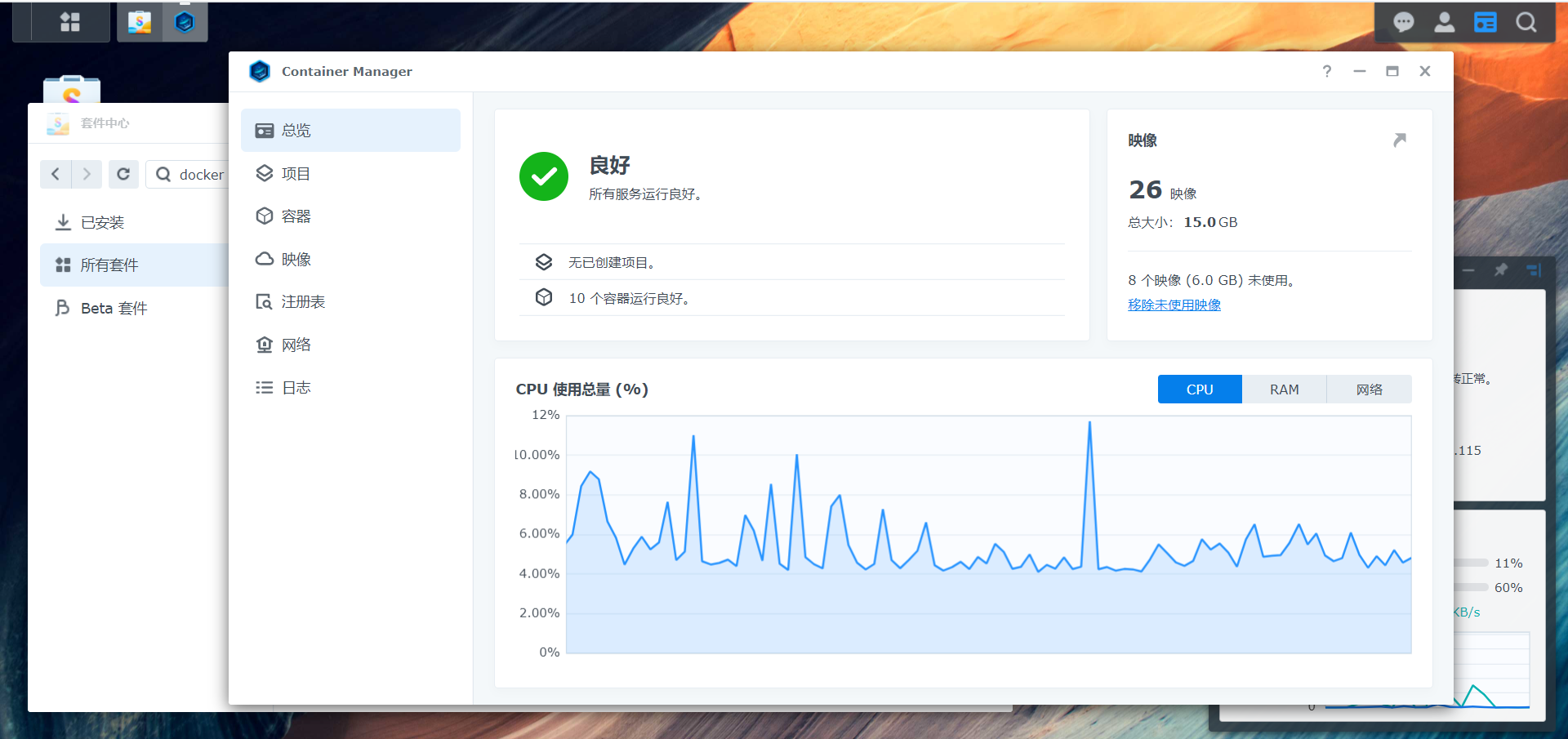
Task: Click the 套件中心 window title icon
Action: [58, 123]
